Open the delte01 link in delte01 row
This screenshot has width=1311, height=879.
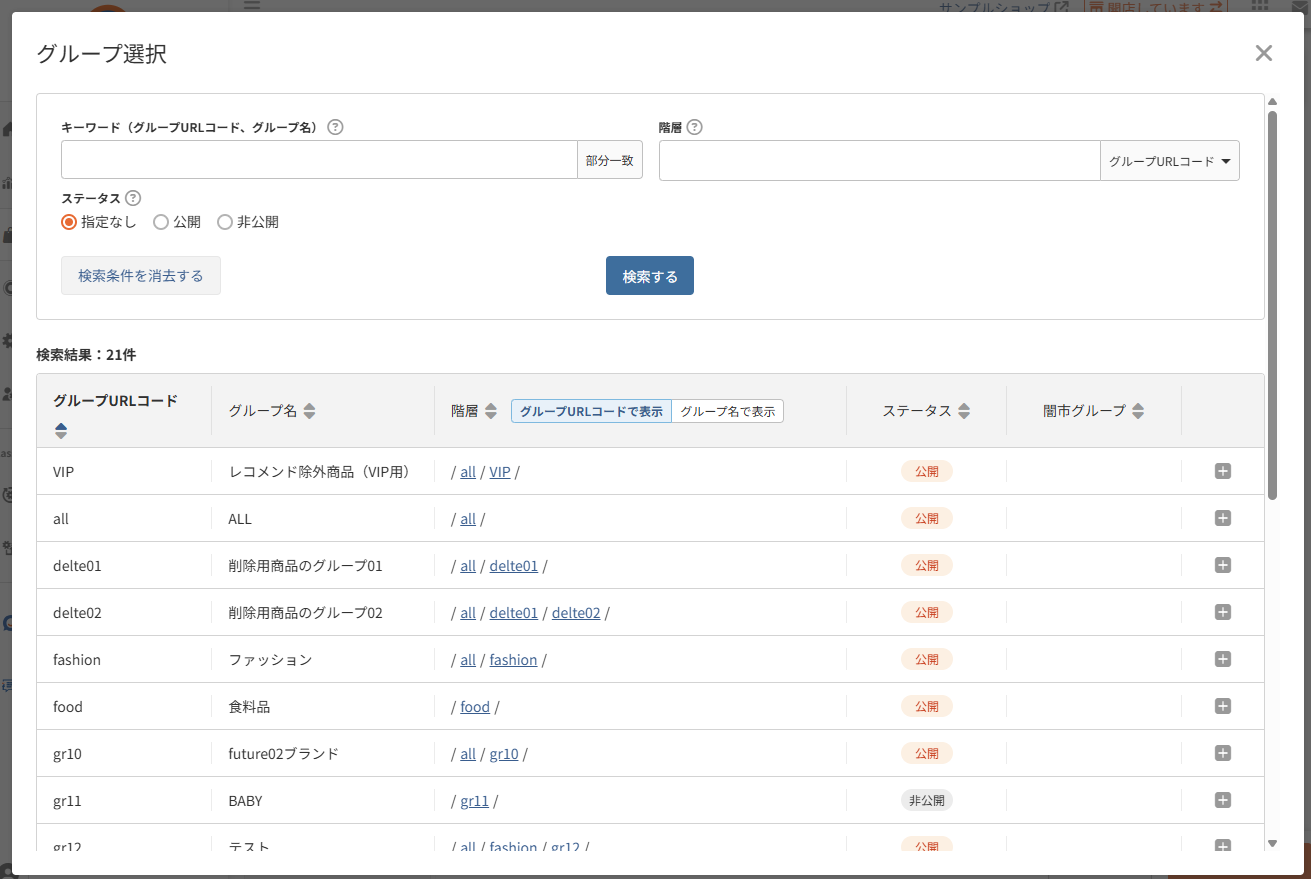coord(514,566)
